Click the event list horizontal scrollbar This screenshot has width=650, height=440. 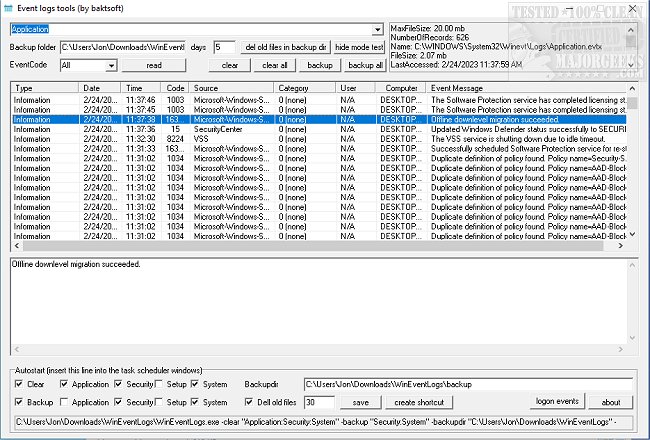click(x=313, y=246)
